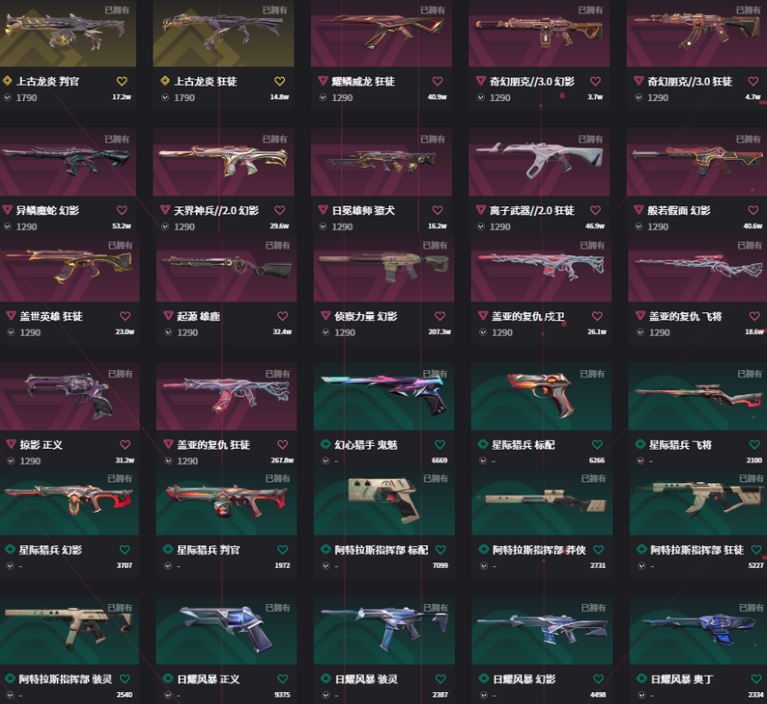Click the heart icon for 日耀风暴 正义

coord(282,679)
